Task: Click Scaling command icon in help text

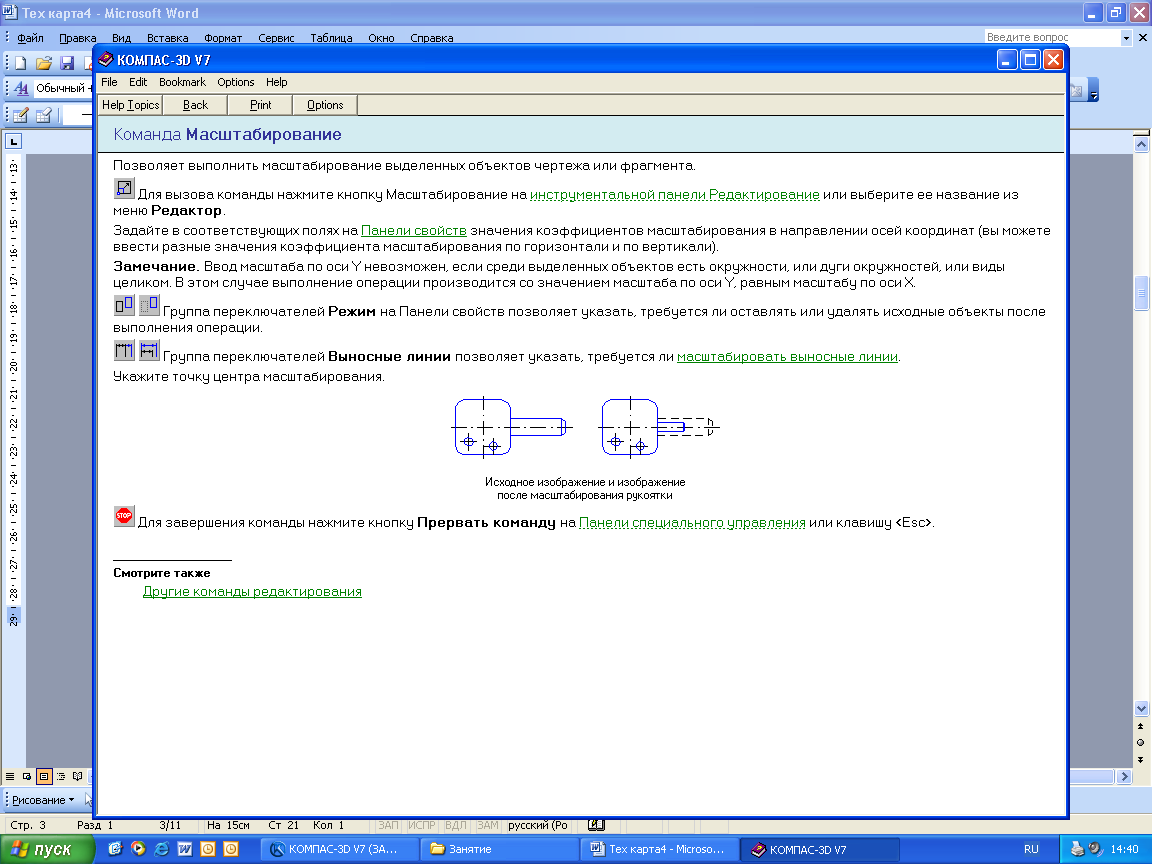Action: tap(124, 188)
